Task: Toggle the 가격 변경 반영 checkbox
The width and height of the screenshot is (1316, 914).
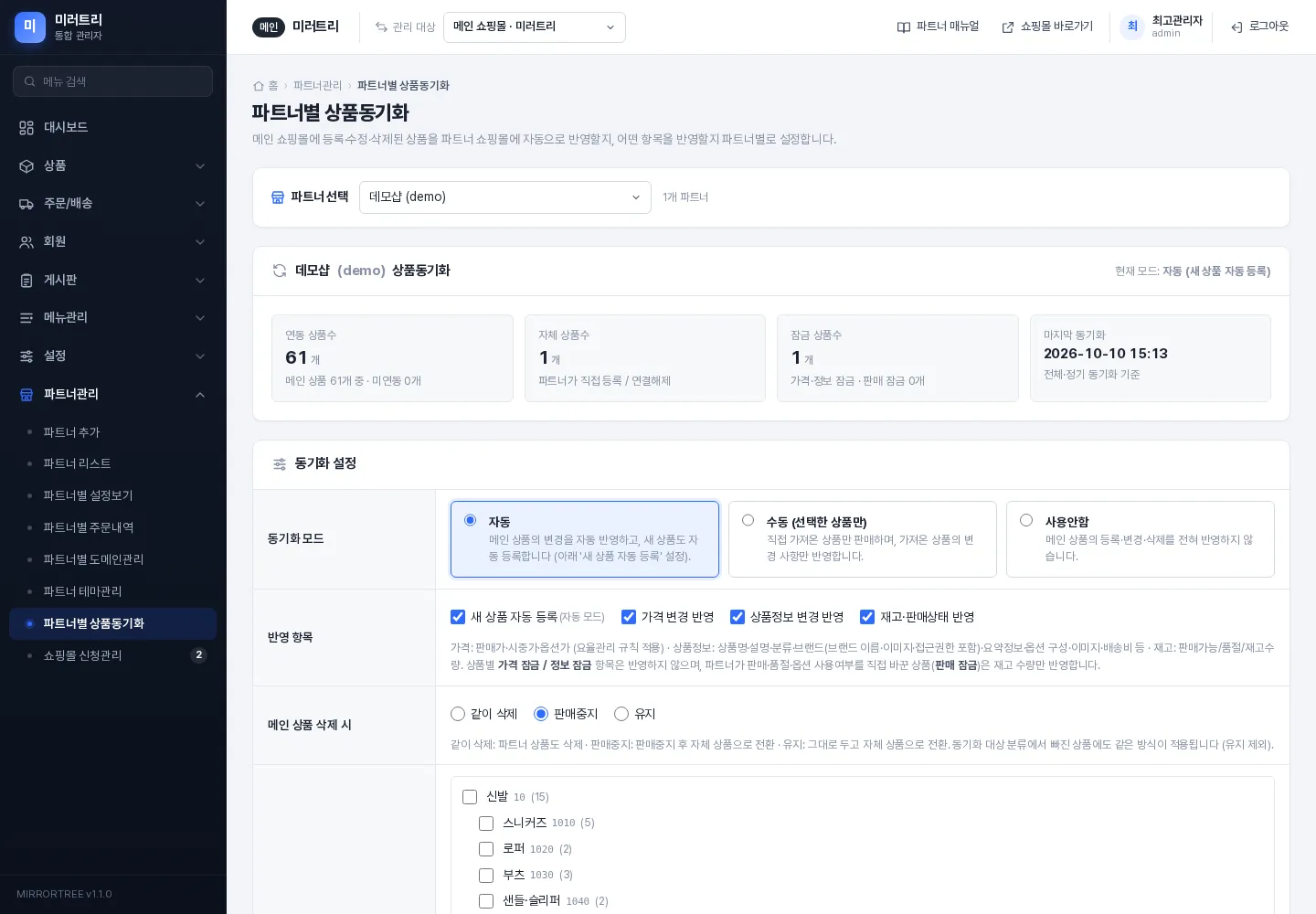Action: pos(629,617)
